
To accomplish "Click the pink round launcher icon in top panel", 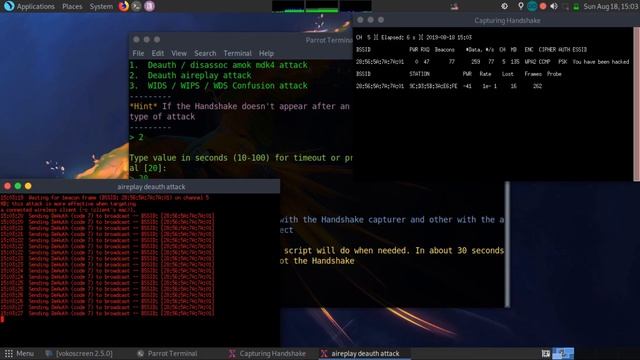I will (149, 6).
